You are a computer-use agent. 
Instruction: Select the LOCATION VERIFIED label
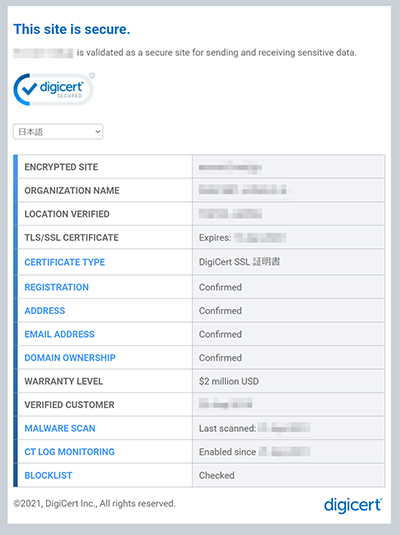click(67, 214)
